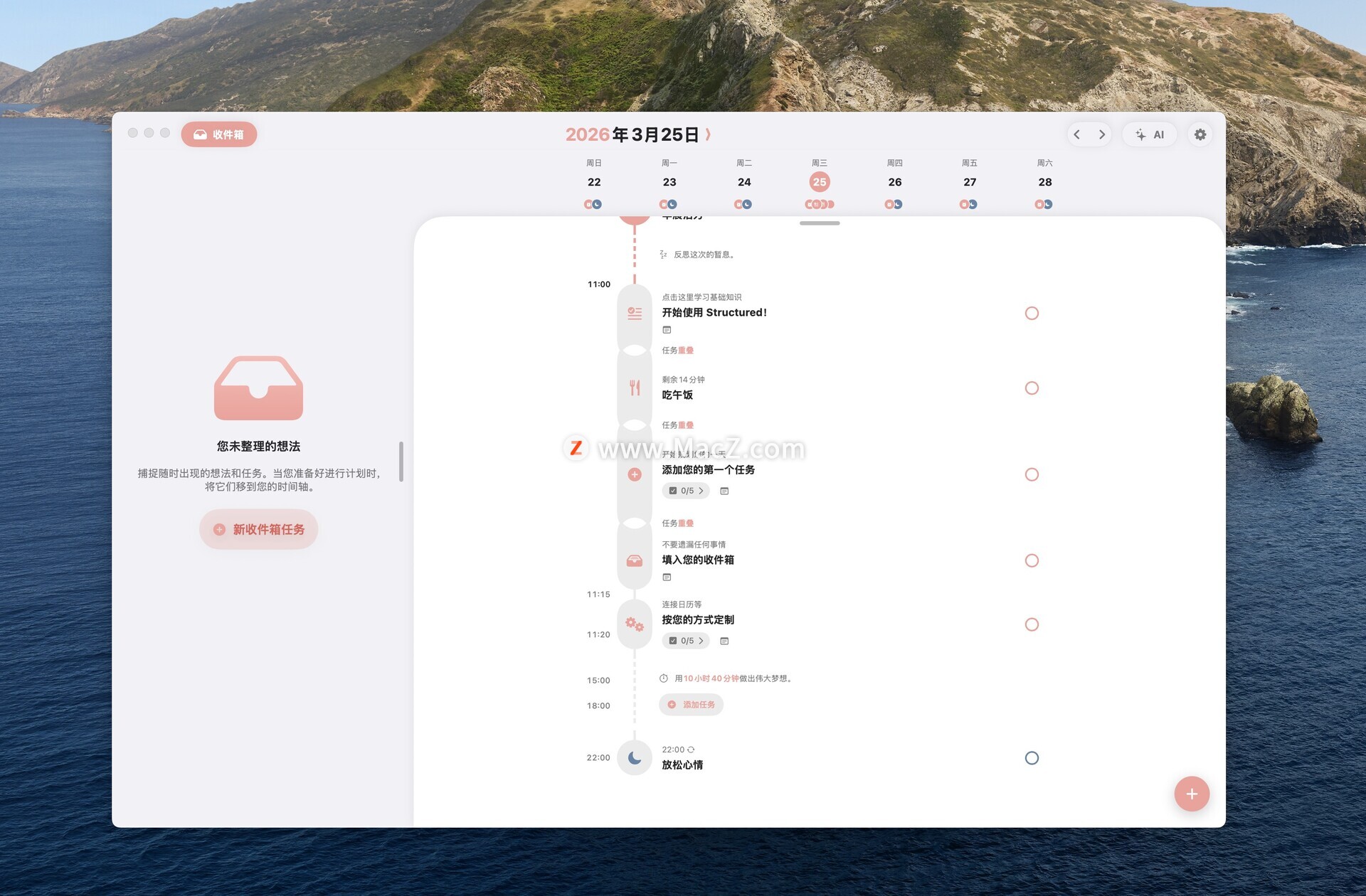Click the heading 您未整理的想法
Screen dimensions: 1366x896
click(259, 447)
